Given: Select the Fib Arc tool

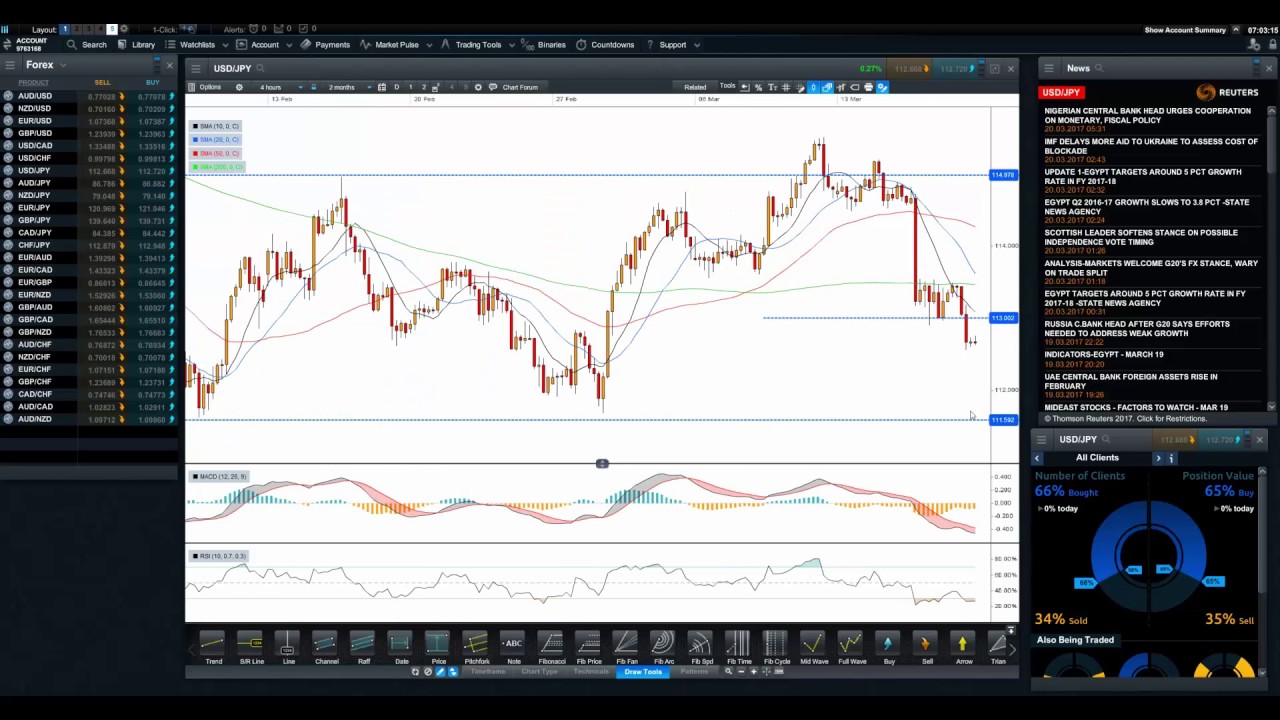Looking at the screenshot, I should tap(663, 648).
